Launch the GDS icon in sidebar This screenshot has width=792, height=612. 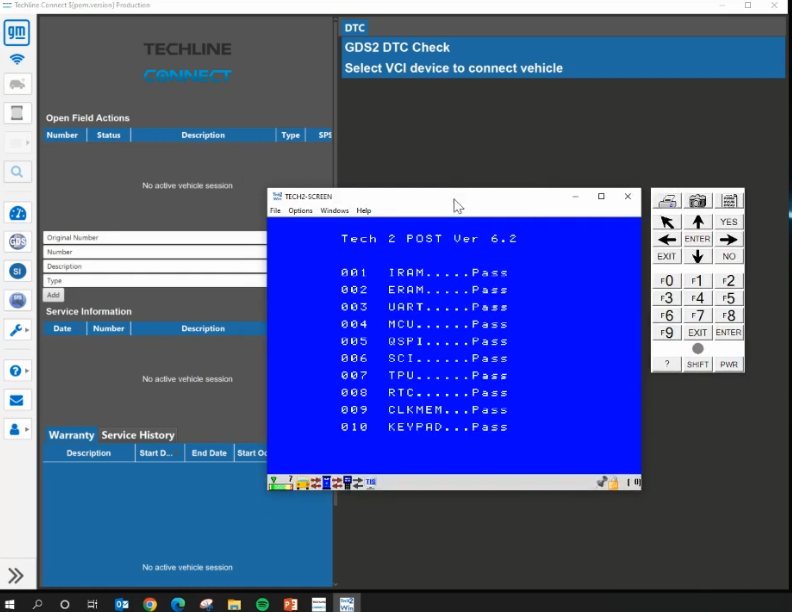click(x=17, y=241)
